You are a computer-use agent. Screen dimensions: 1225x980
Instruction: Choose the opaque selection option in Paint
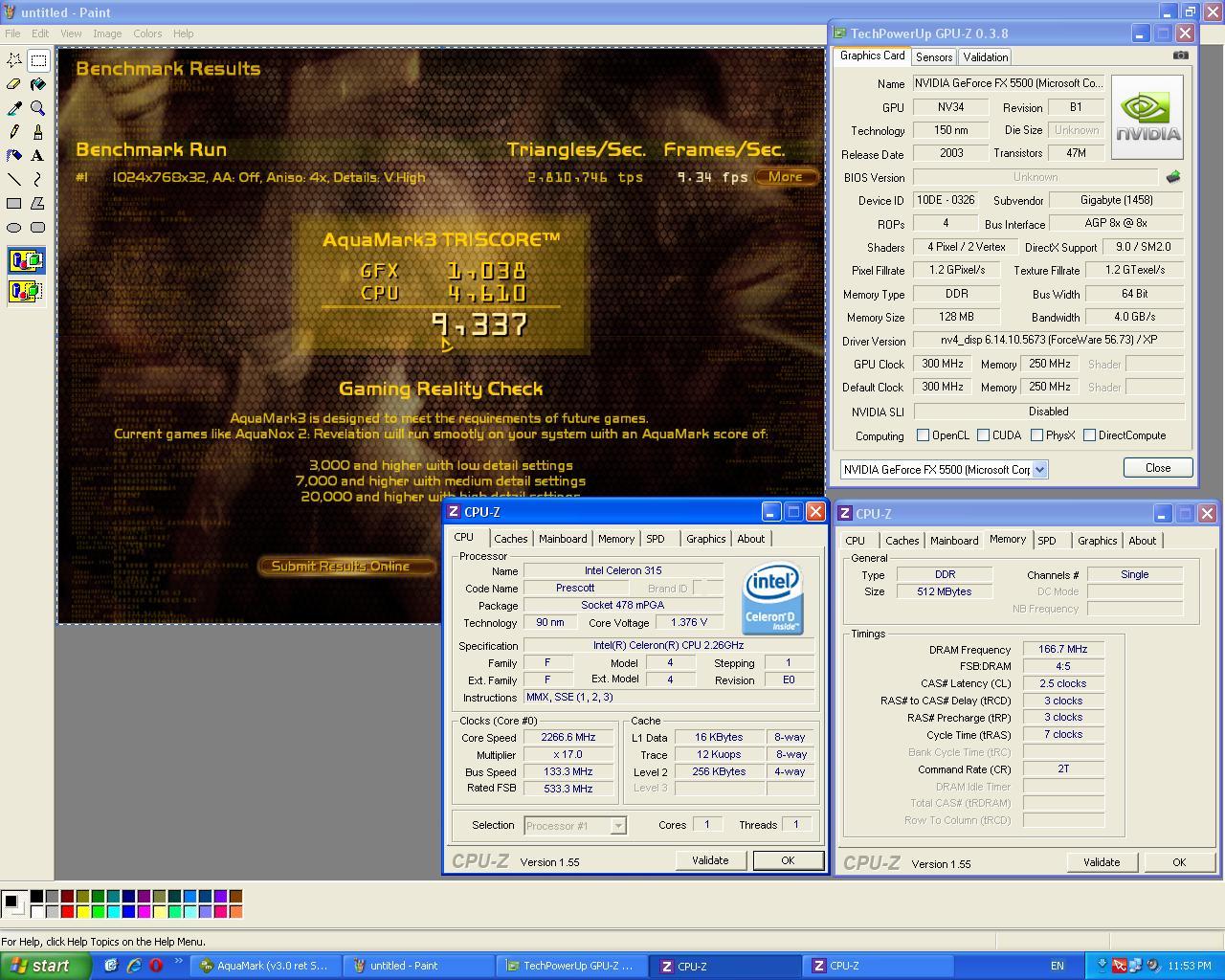click(26, 260)
